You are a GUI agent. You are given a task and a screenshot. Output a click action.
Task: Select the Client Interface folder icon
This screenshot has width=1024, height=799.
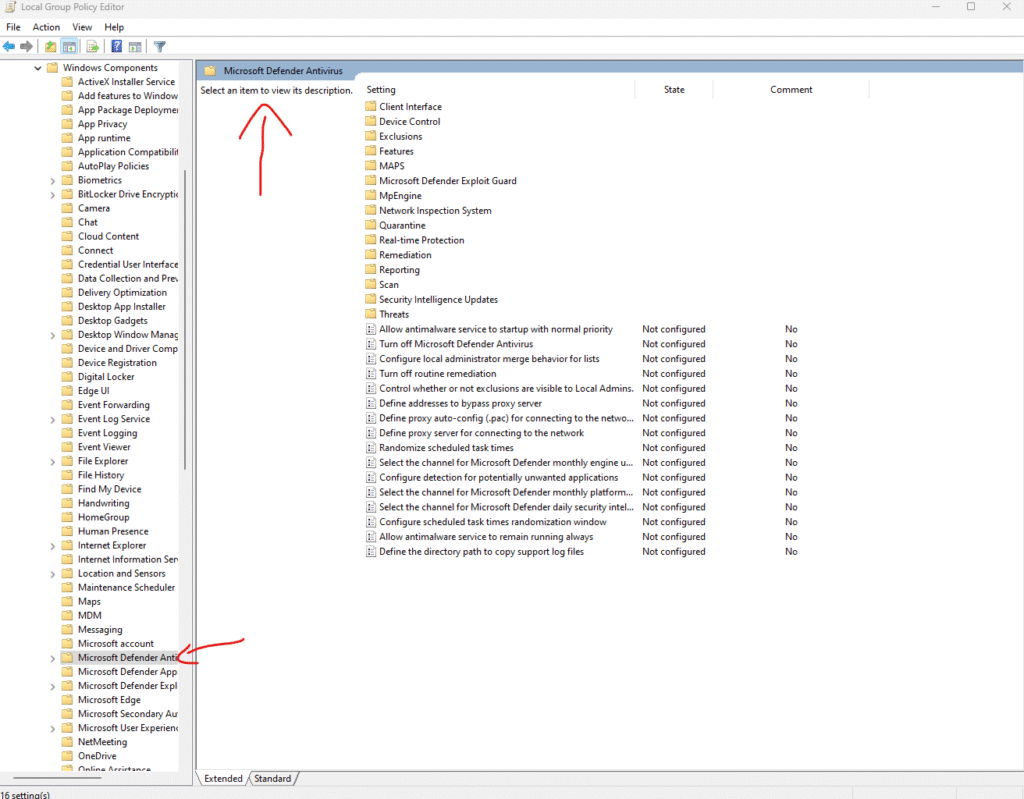(x=371, y=106)
